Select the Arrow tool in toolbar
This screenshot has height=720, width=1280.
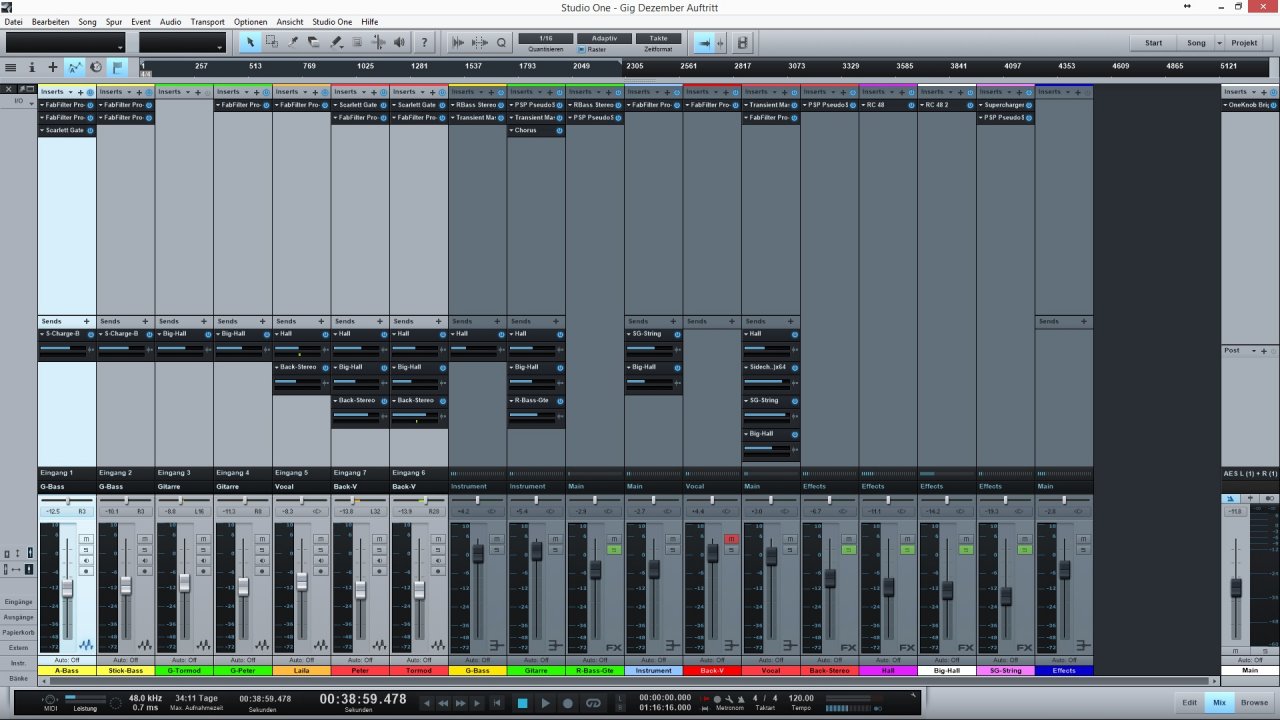coord(250,42)
